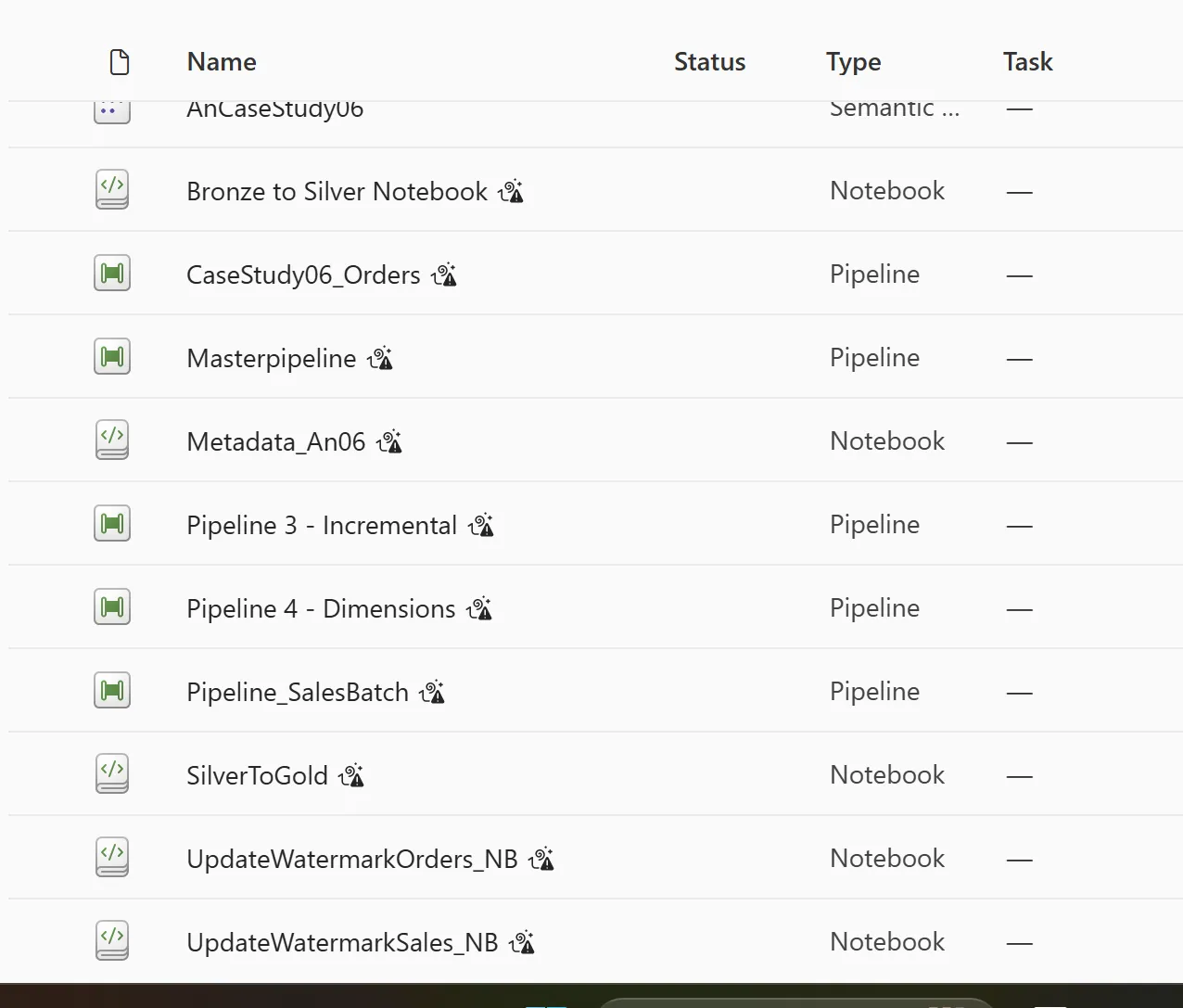Click the Notebook type in Bronze to Silver row
Image resolution: width=1183 pixels, height=1008 pixels.
pos(887,191)
